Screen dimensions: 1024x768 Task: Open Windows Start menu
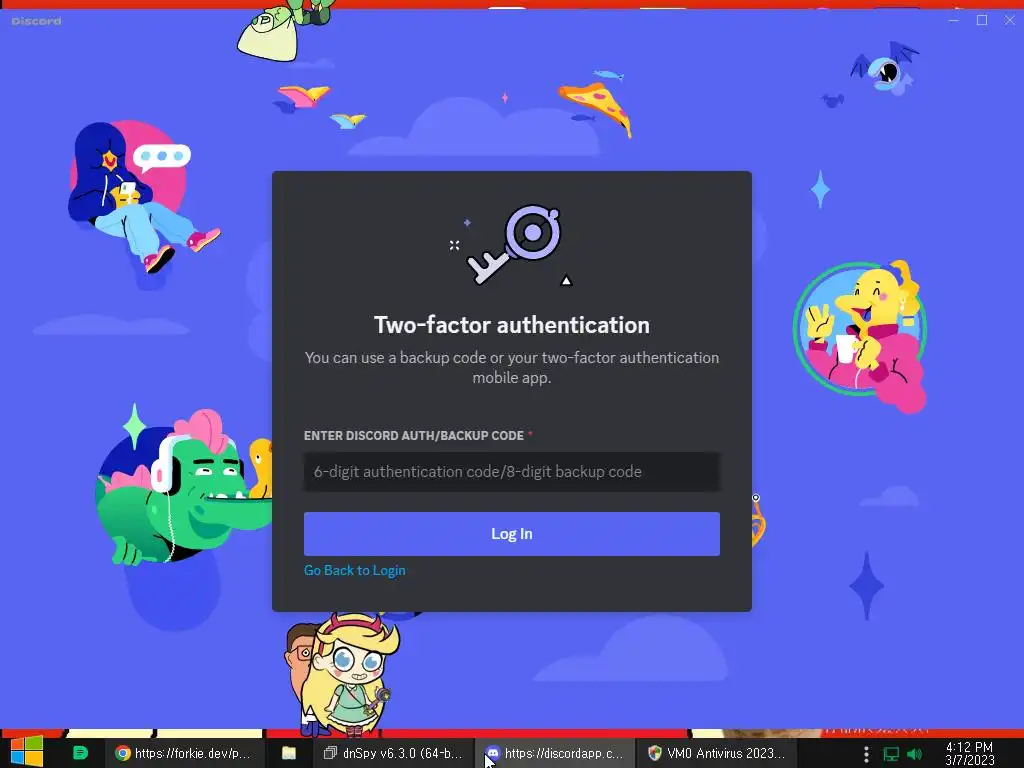tap(27, 752)
